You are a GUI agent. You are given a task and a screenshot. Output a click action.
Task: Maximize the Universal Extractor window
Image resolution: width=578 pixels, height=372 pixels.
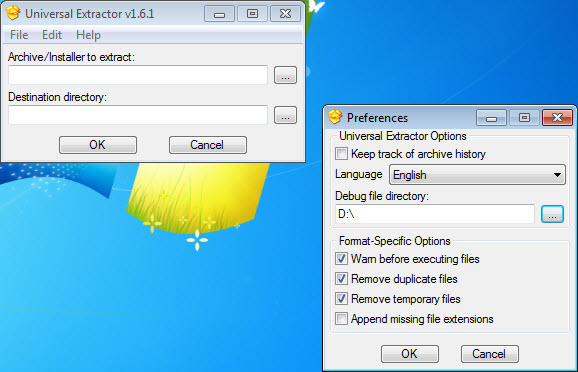252,14
